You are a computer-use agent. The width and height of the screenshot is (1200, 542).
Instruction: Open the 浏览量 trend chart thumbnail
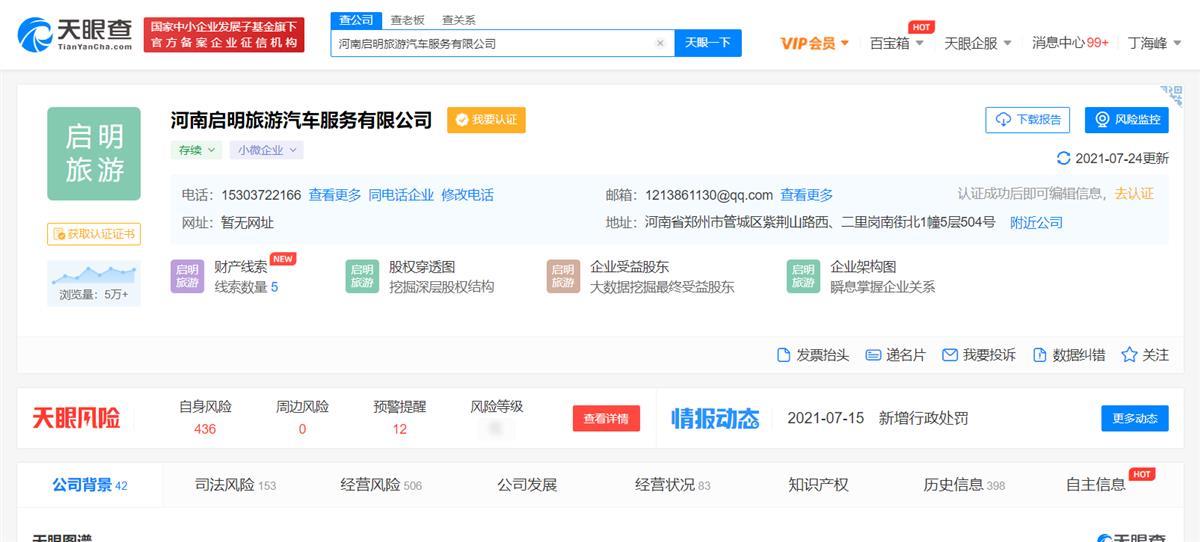pos(94,283)
